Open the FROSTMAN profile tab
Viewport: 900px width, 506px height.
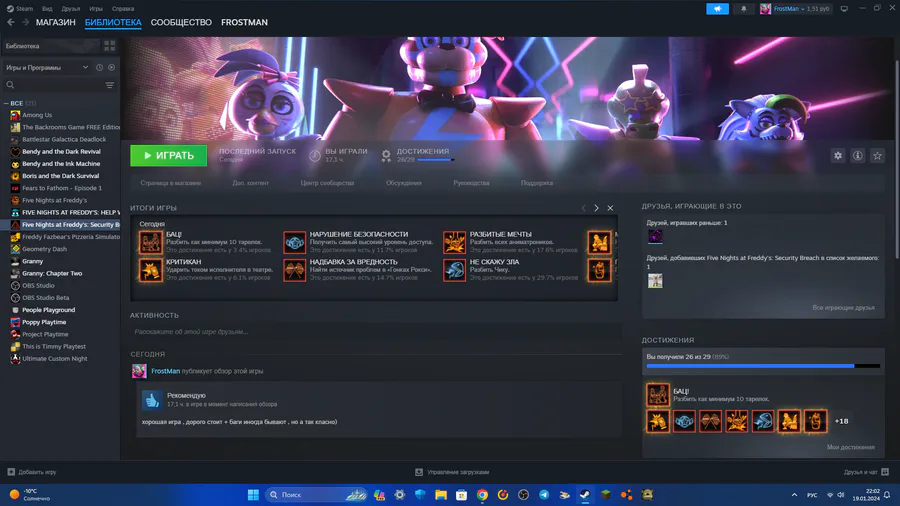[x=245, y=22]
